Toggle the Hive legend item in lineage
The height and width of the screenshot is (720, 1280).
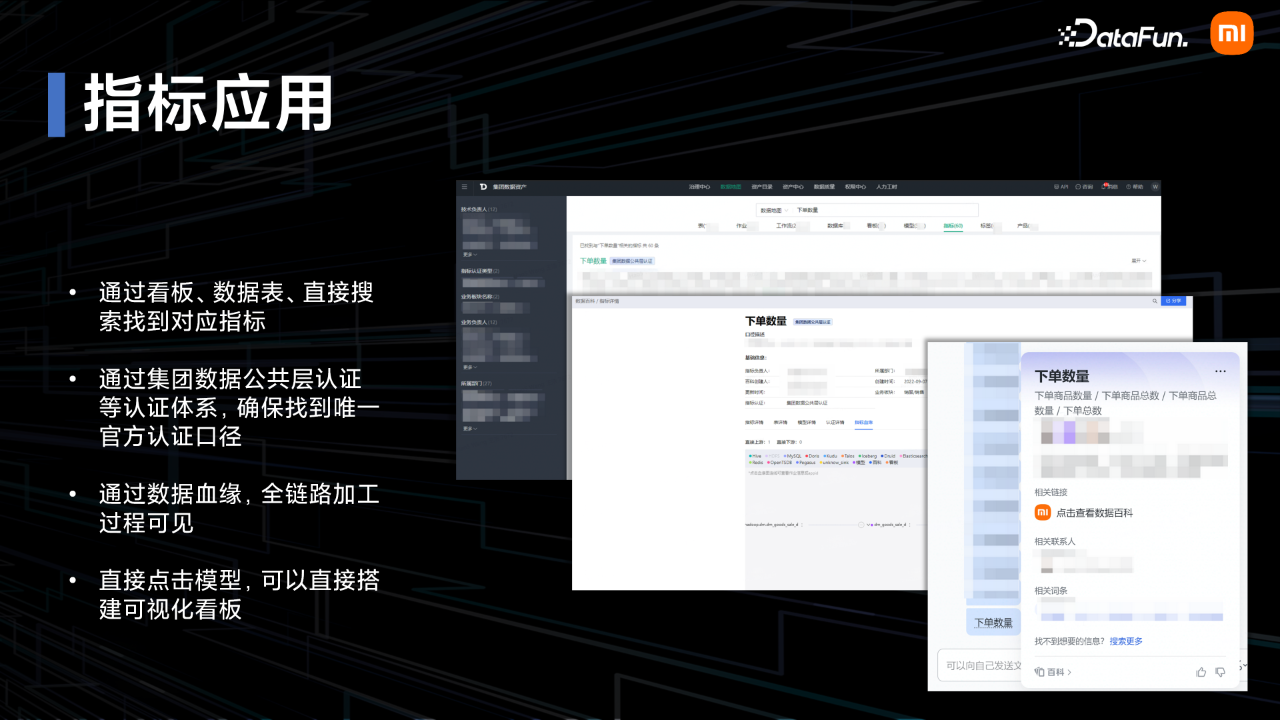click(755, 455)
